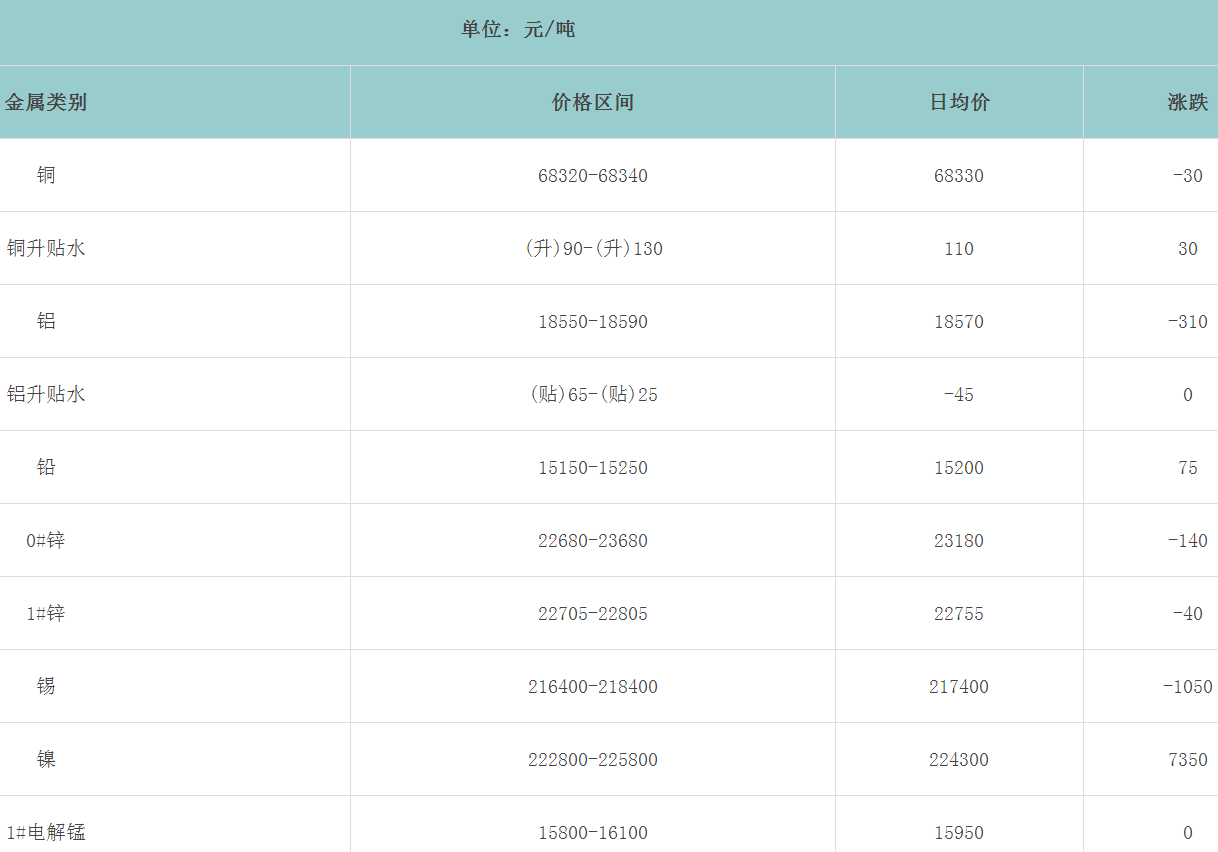Click the 1#锌 row label
The image size is (1218, 852).
tap(46, 613)
